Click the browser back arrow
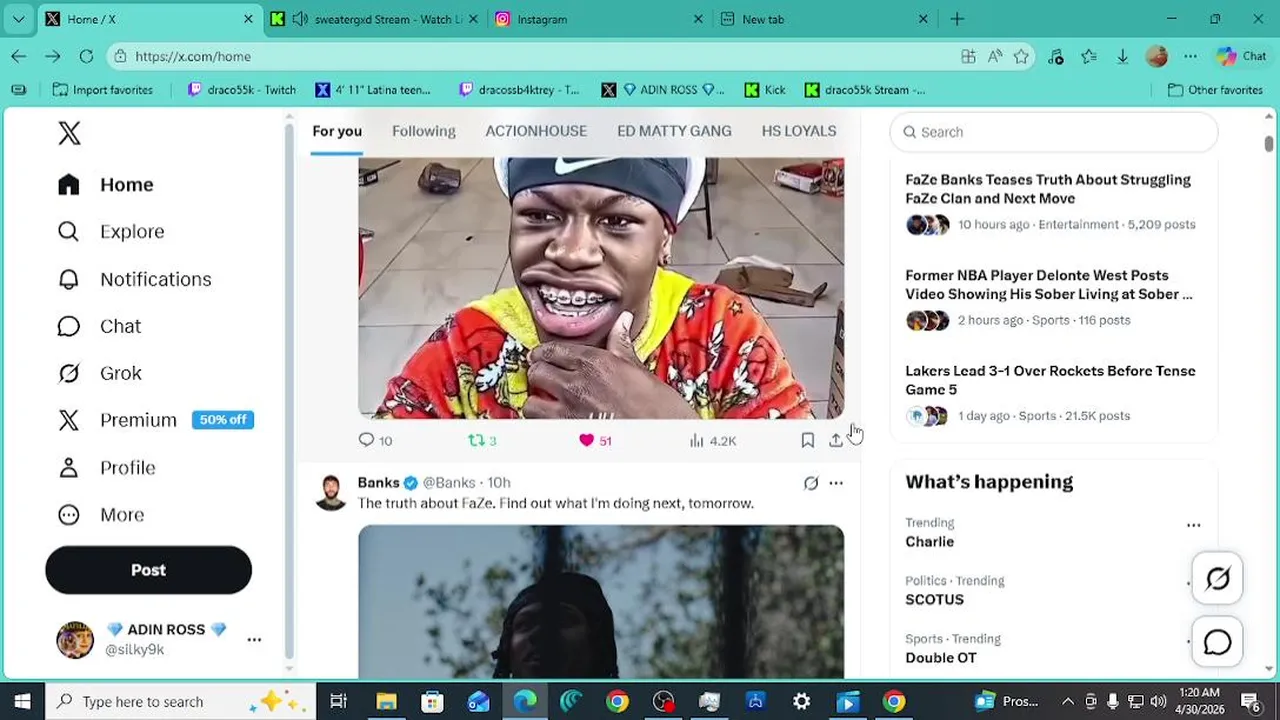The image size is (1280, 720). [x=19, y=57]
